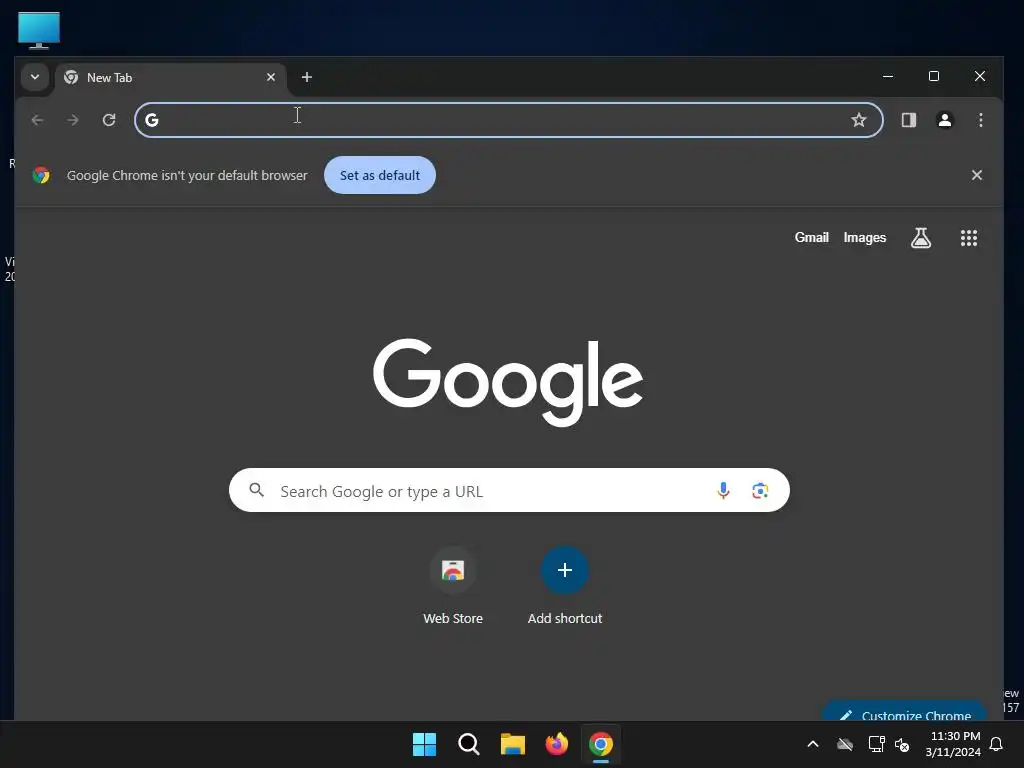This screenshot has height=768, width=1024.
Task: Maximize the Chrome window
Action: [934, 76]
